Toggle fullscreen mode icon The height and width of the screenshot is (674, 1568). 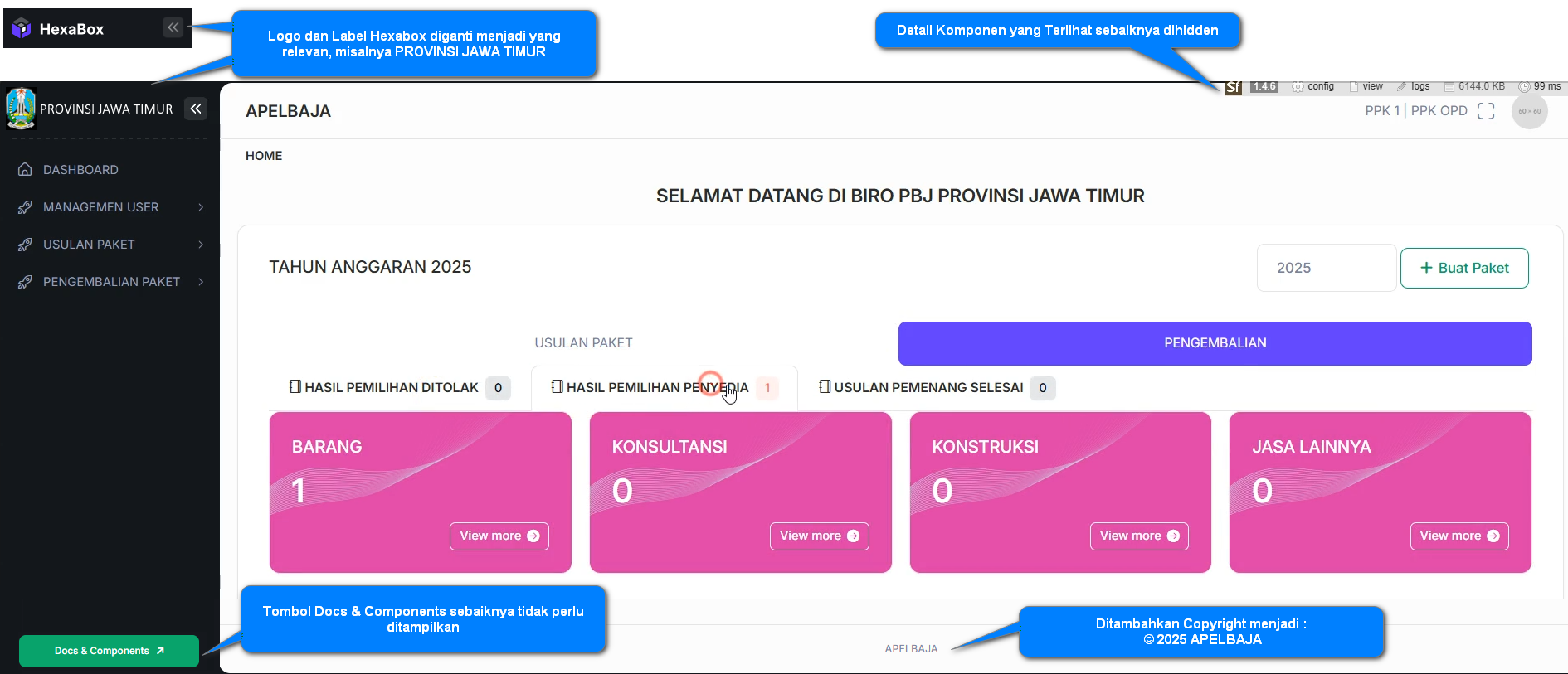1486,111
